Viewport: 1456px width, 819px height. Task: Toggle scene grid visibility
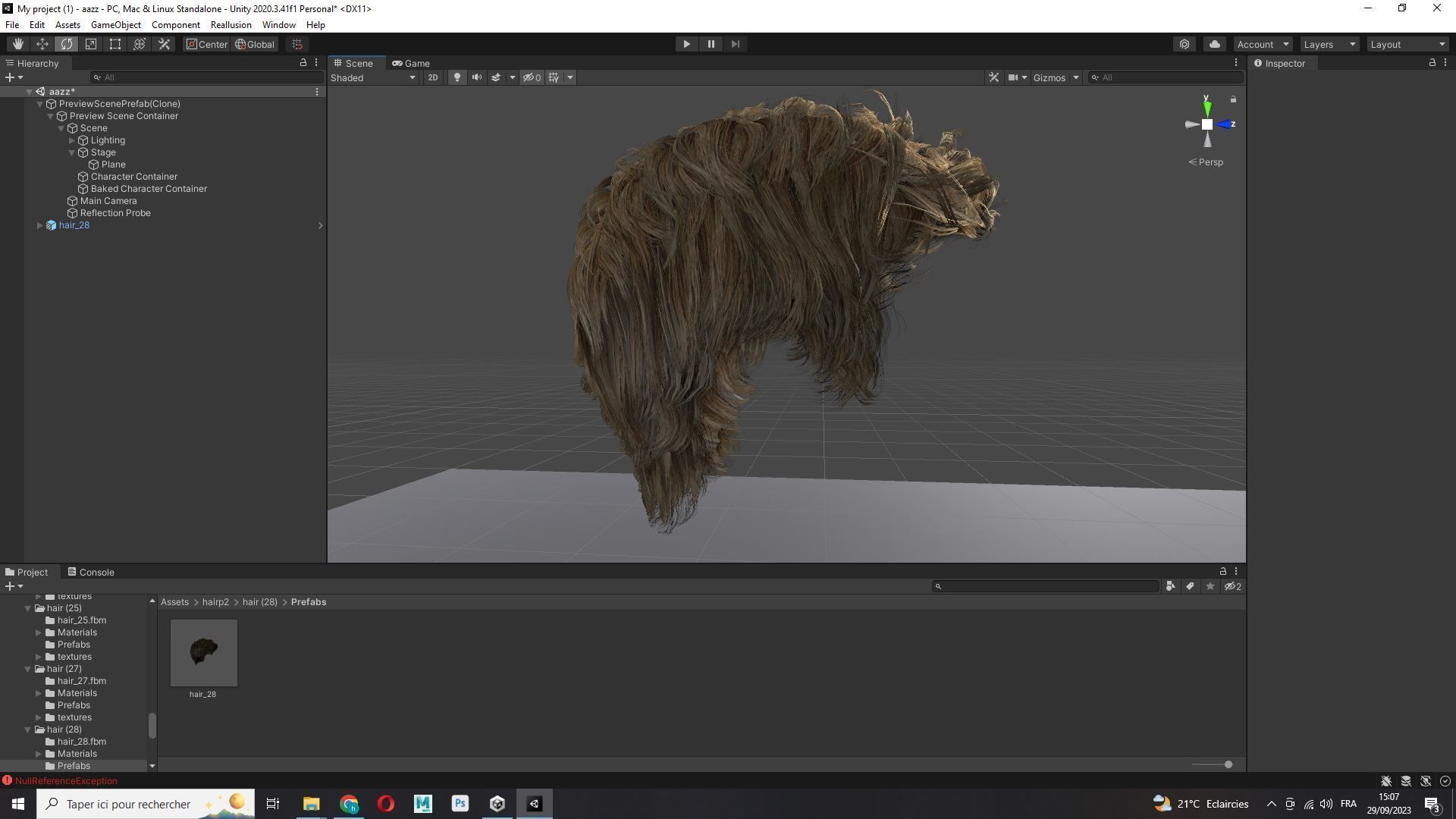pos(554,77)
